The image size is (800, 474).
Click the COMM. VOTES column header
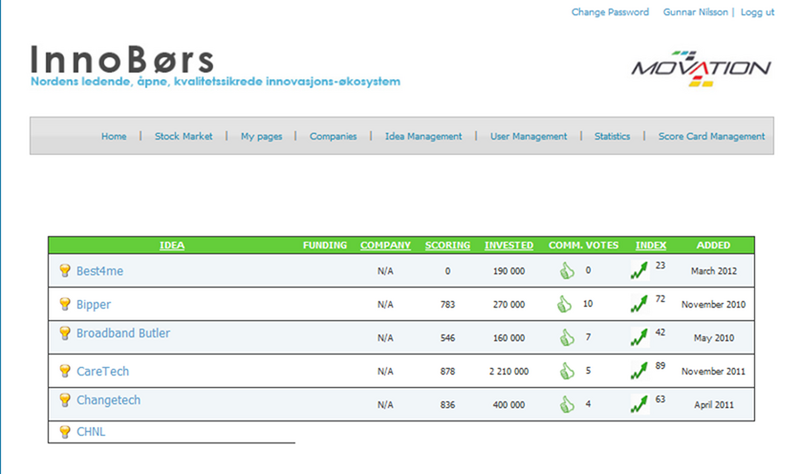click(584, 245)
